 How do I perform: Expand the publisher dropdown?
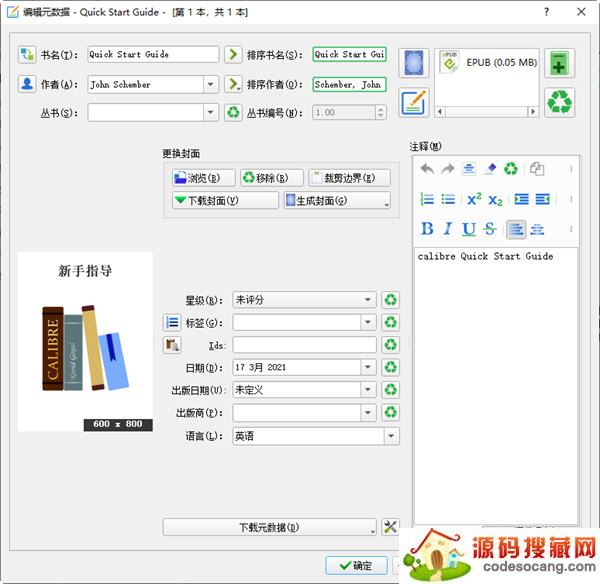[368, 413]
